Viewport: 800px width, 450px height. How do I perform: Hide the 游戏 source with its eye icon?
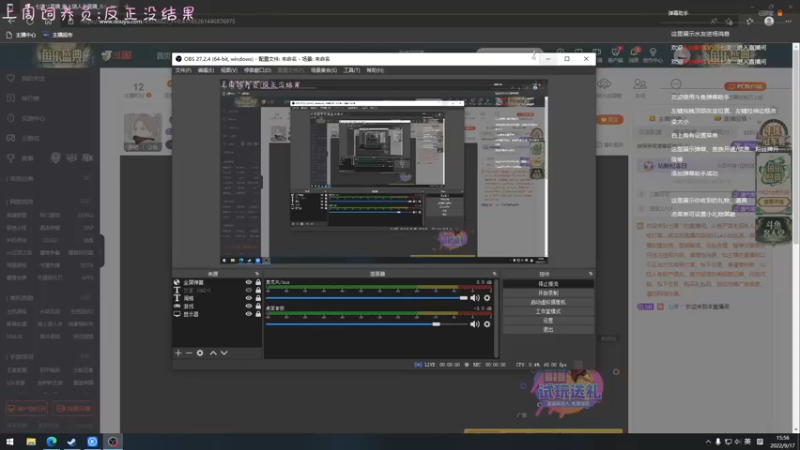[x=248, y=306]
